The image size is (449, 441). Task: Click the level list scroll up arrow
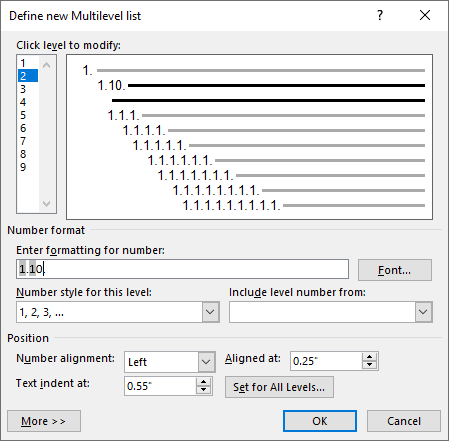[47, 65]
